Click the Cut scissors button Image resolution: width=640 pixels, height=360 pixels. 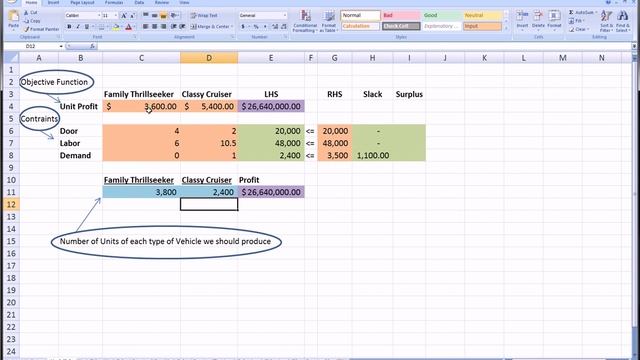coord(31,13)
